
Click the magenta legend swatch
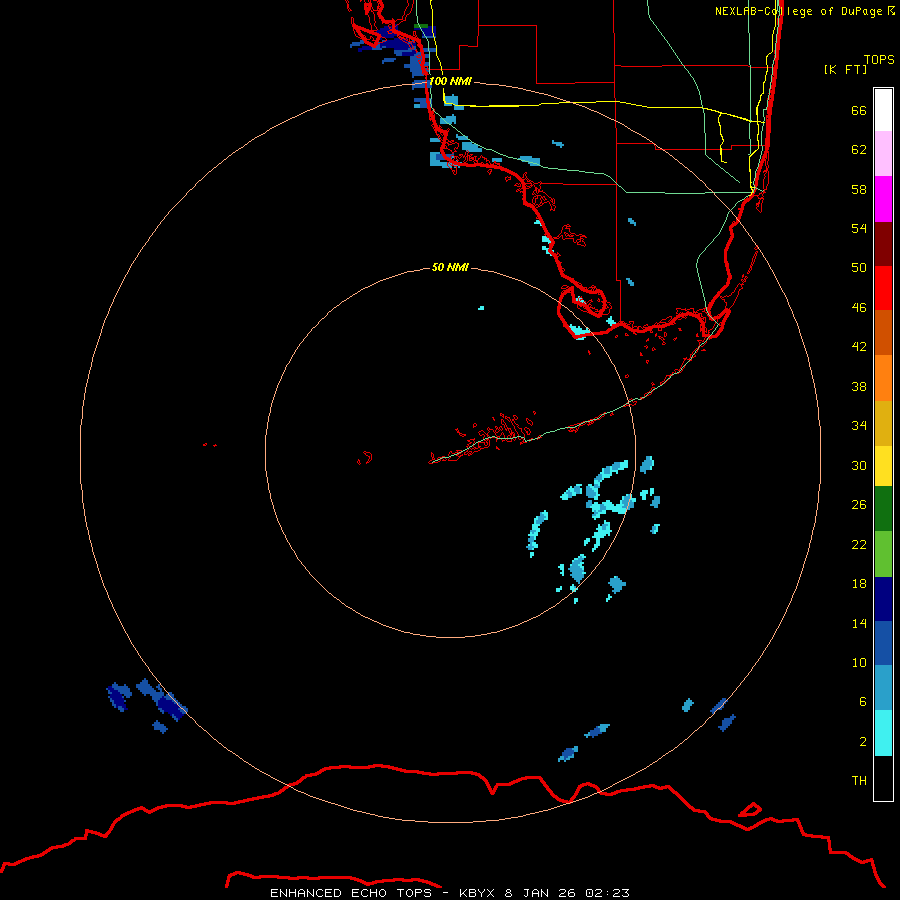pos(883,199)
